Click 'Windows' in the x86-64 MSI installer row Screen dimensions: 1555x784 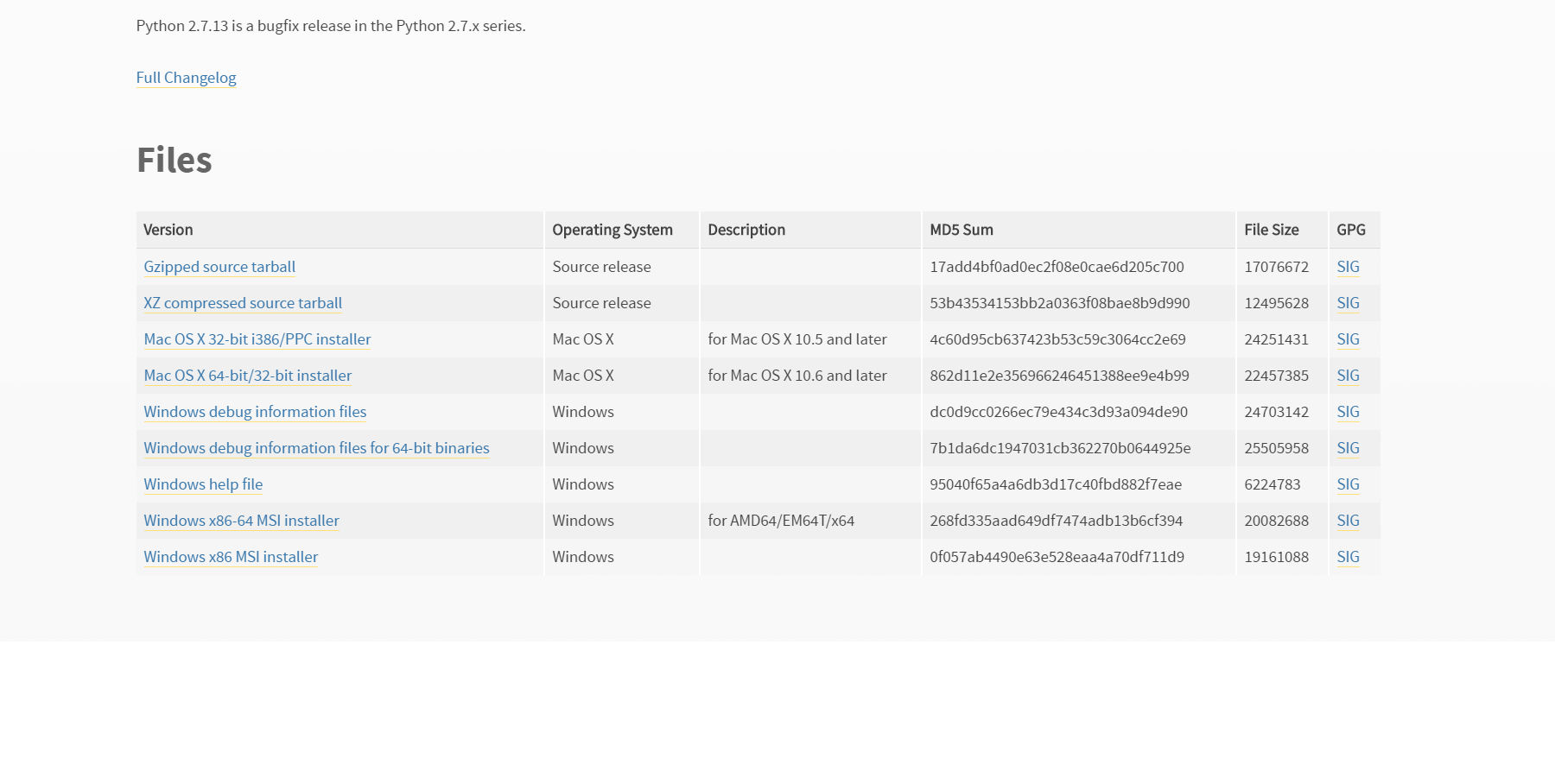(583, 521)
